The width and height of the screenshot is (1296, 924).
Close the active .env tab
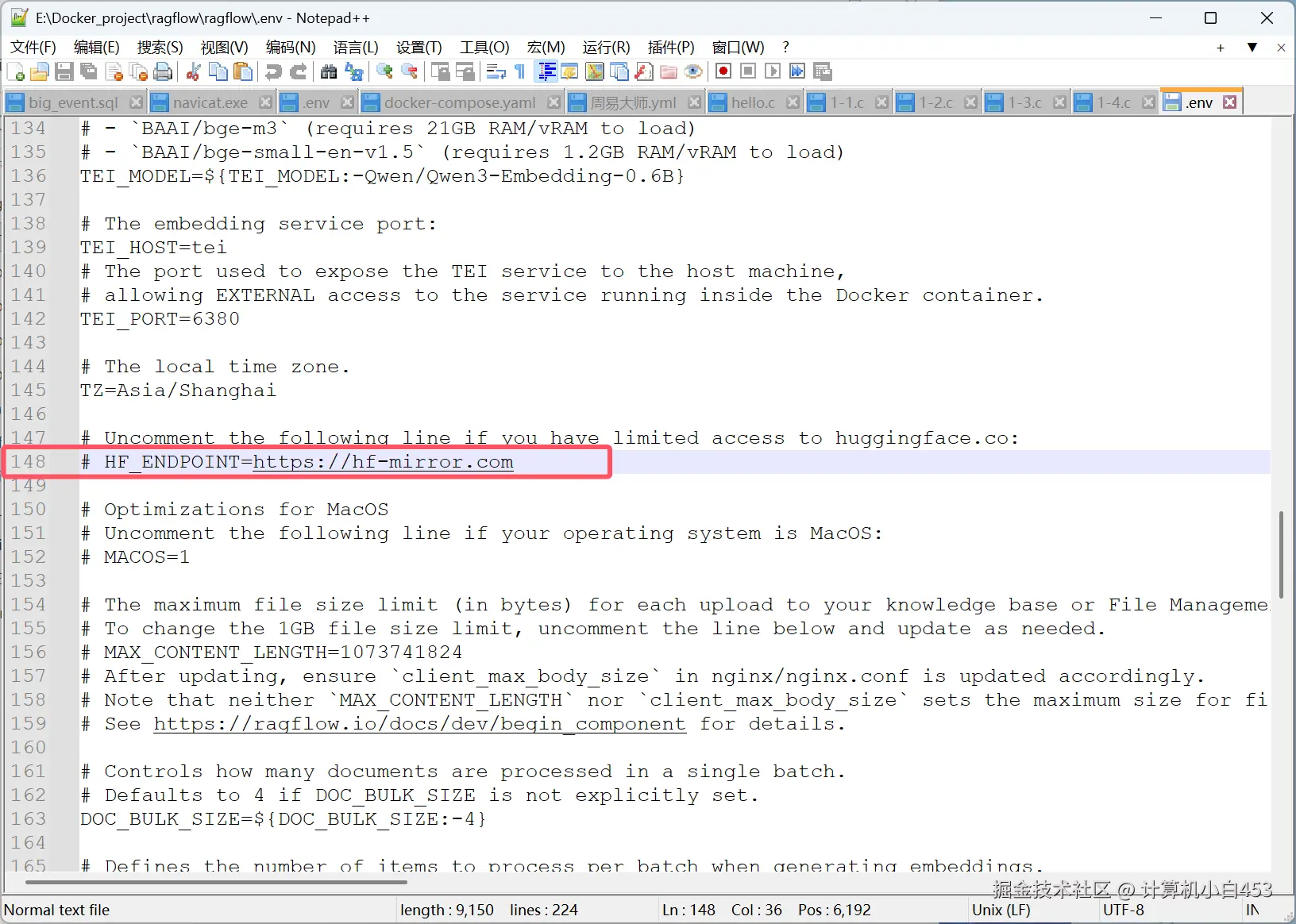1230,102
